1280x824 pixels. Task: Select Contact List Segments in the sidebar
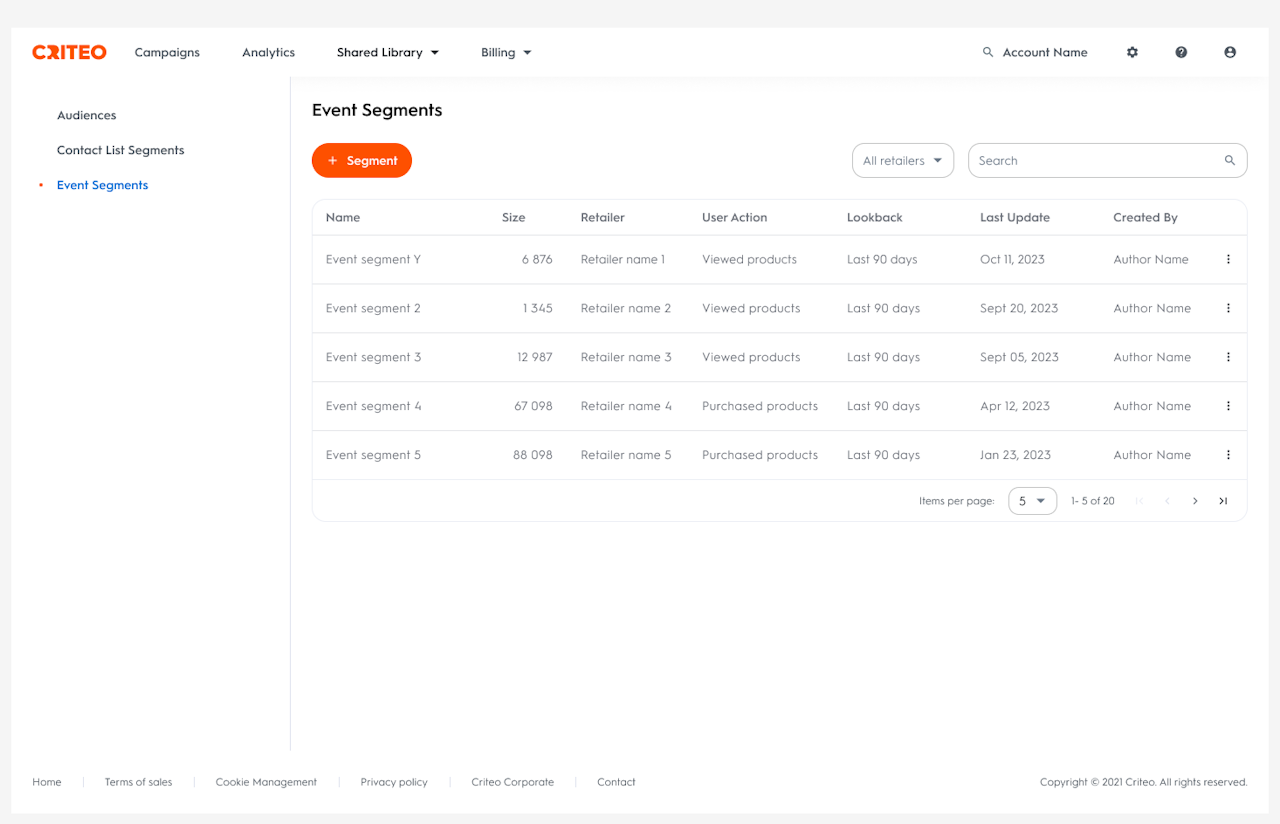pos(121,150)
